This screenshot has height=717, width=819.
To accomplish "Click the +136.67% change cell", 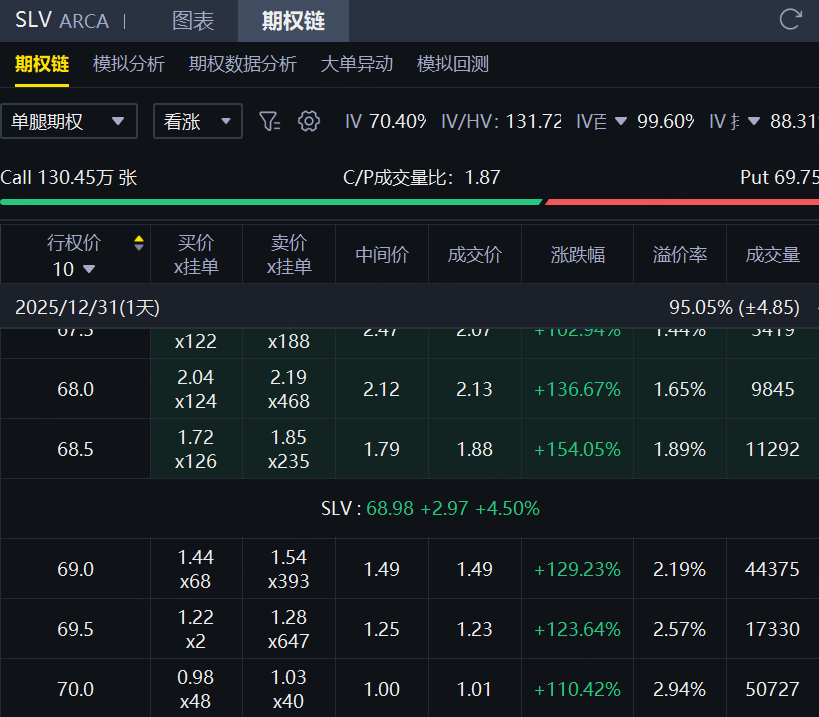I will click(577, 389).
